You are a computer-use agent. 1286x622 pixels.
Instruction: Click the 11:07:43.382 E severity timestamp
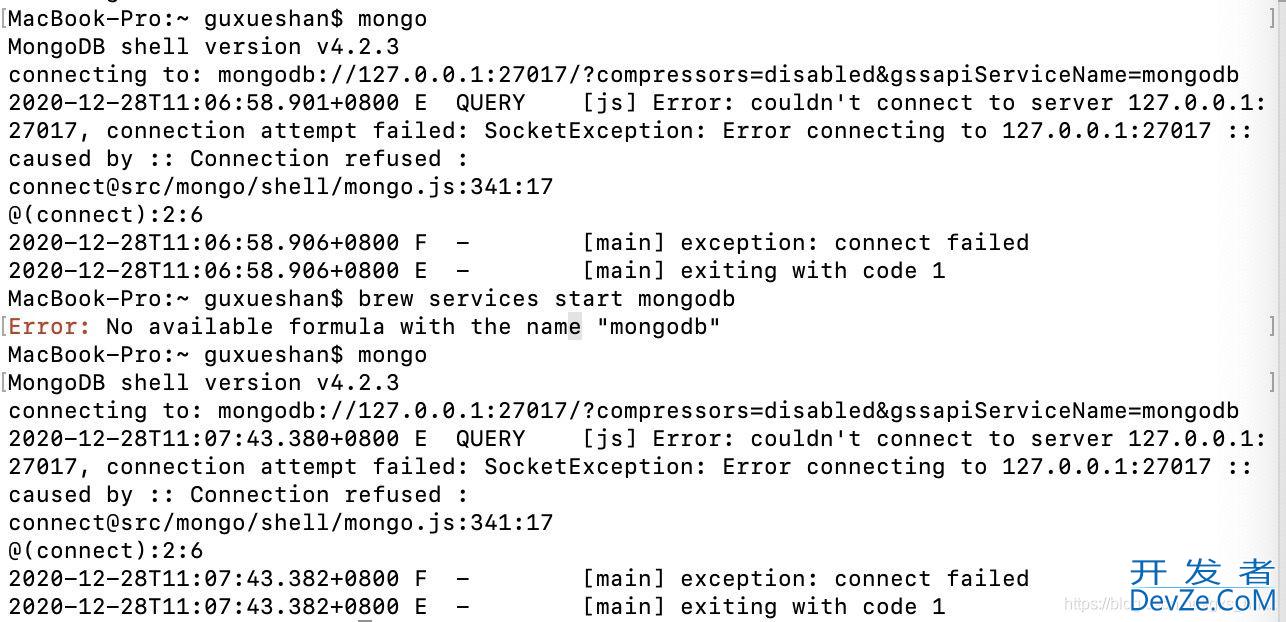[203, 606]
